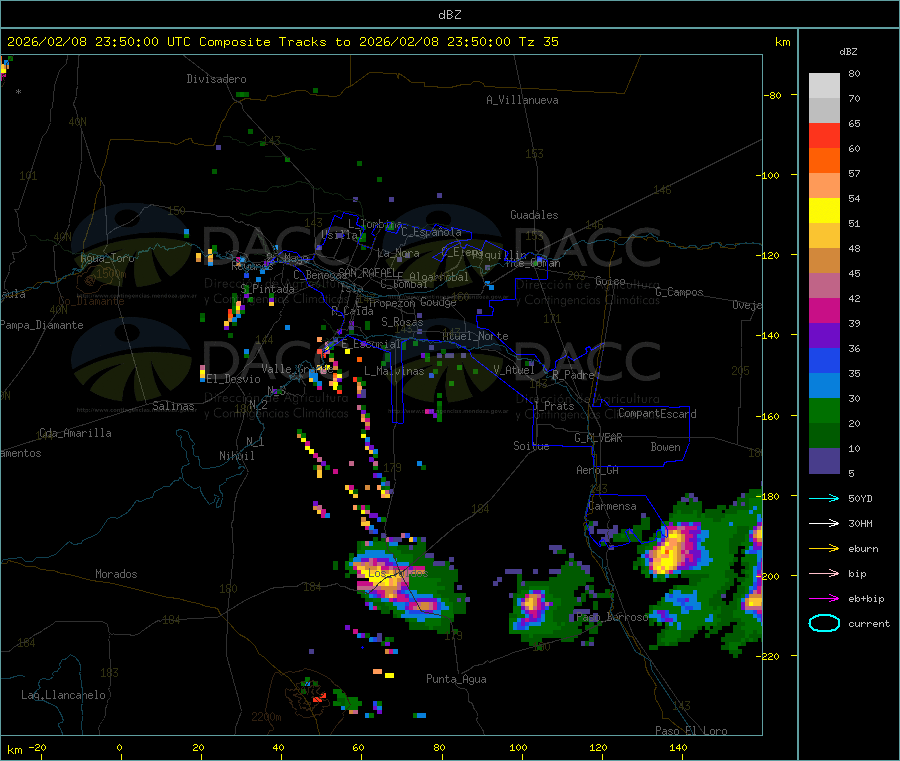Image resolution: width=900 pixels, height=761 pixels.
Task: Click the dBZ title at top
Action: pyautogui.click(x=449, y=15)
